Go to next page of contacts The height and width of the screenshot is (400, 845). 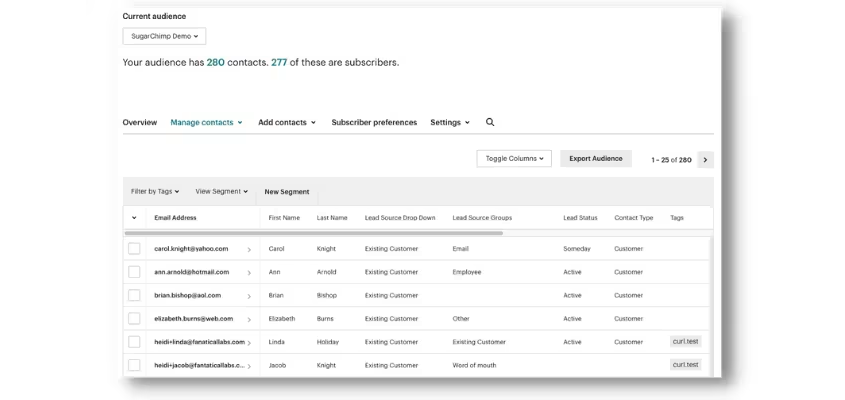click(705, 160)
